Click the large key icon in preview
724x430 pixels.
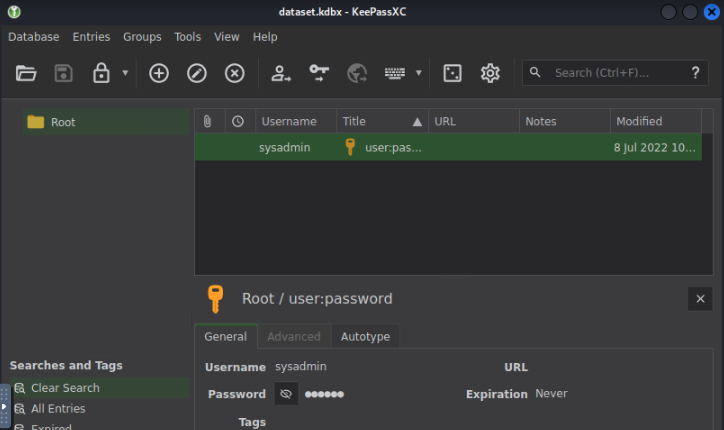pyautogui.click(x=215, y=299)
